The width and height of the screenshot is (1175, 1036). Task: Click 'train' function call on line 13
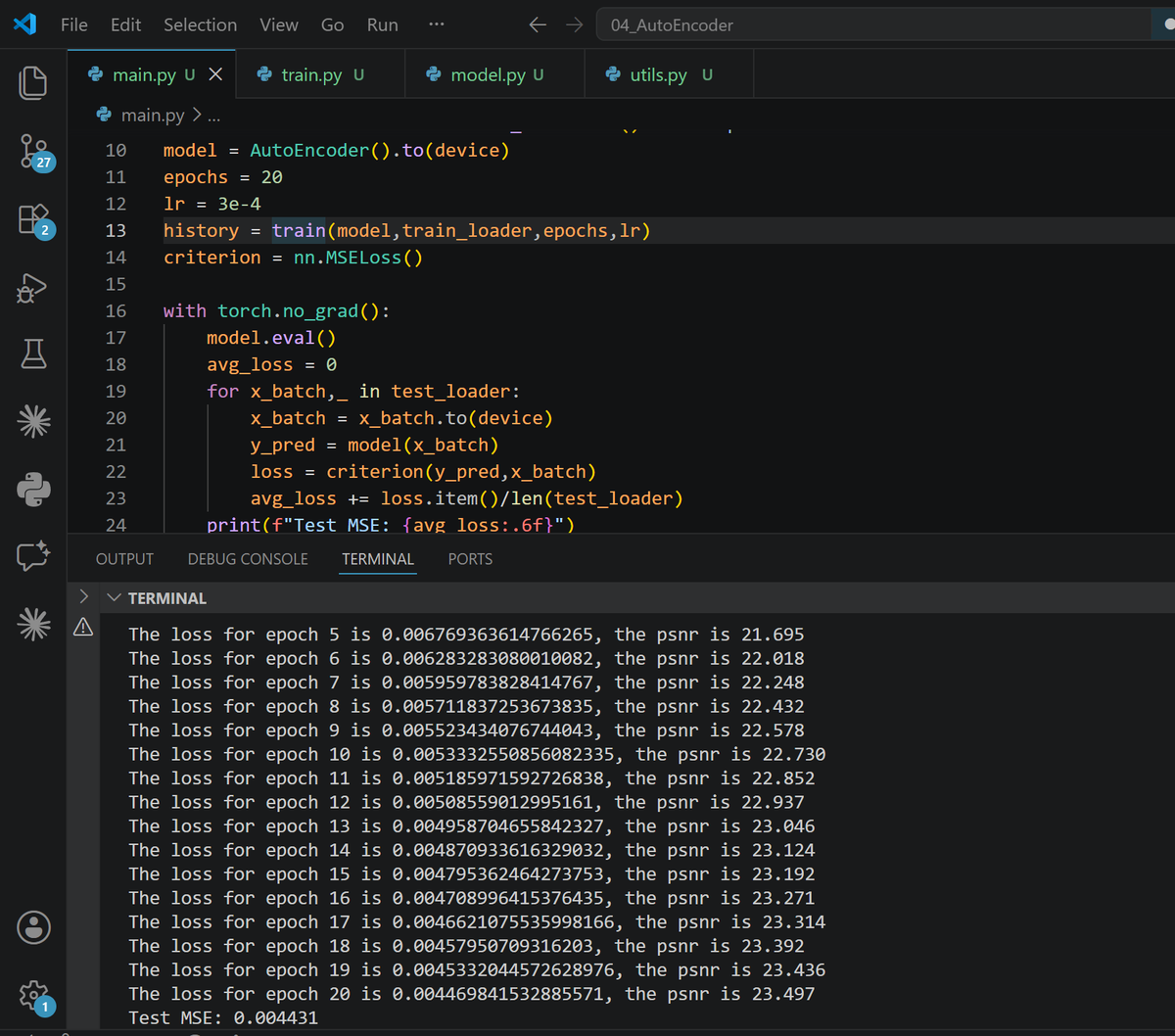299,231
